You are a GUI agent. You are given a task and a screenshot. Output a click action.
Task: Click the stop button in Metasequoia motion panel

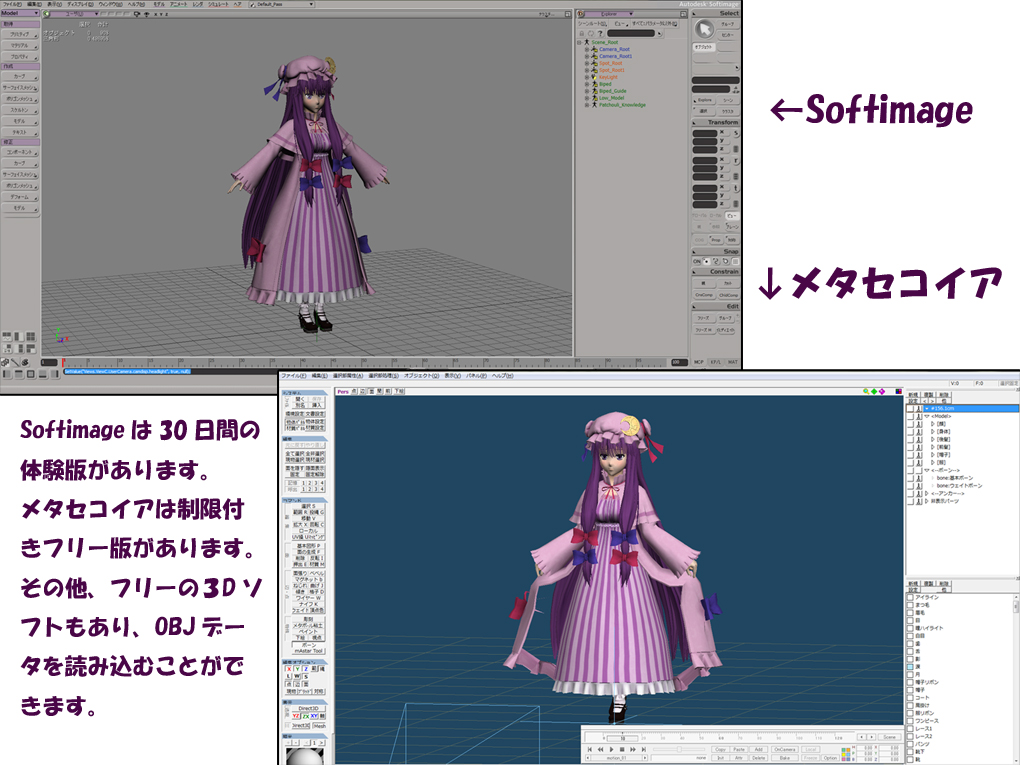tap(622, 749)
